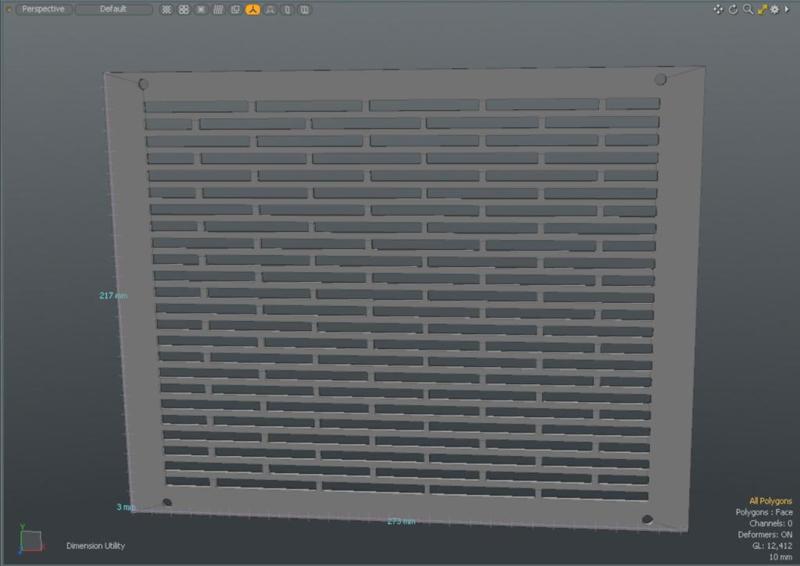
Task: Click the single rectangle viewport icon
Action: [287, 10]
